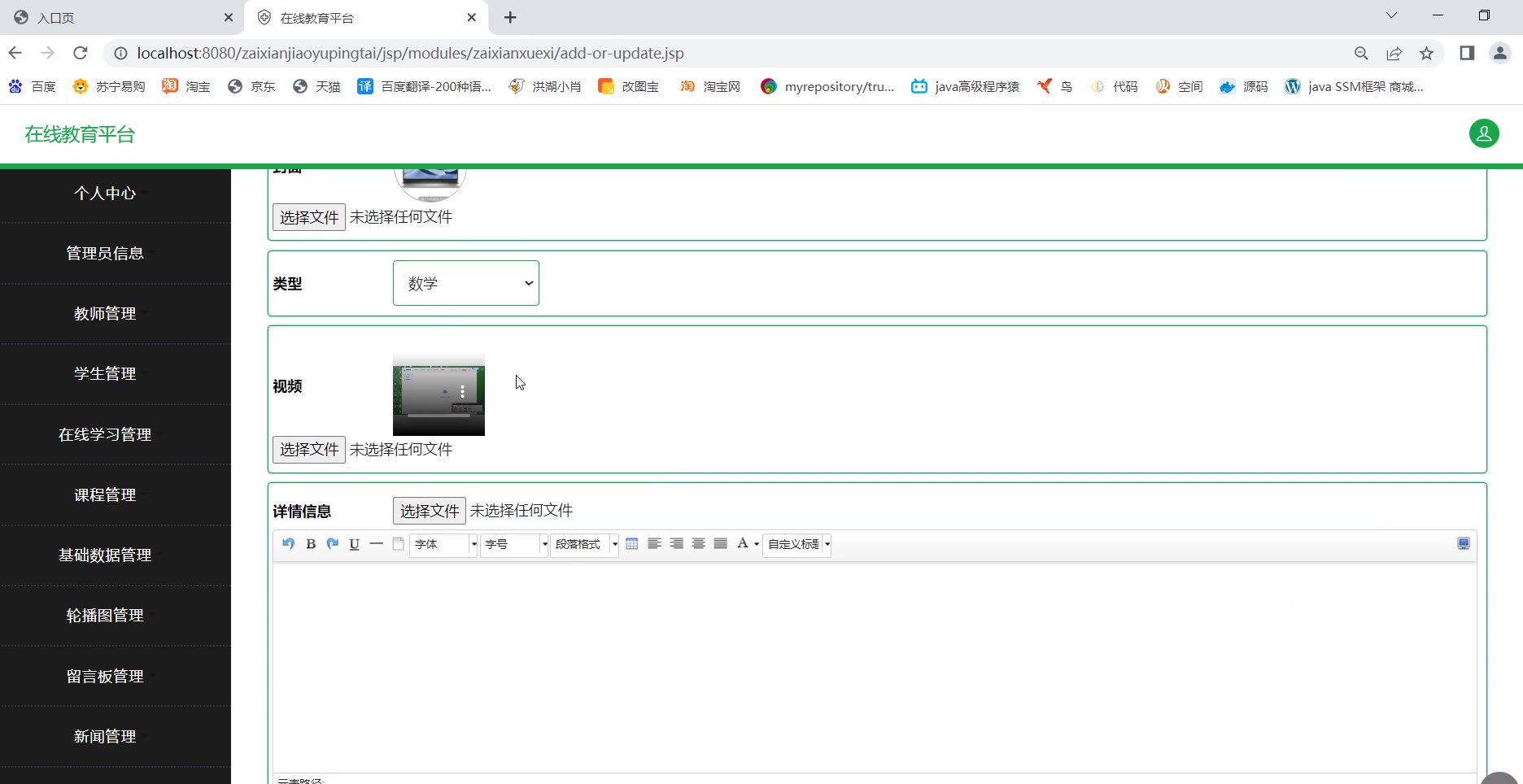Open 个人中心 in the sidebar
The height and width of the screenshot is (784, 1523).
click(x=105, y=193)
